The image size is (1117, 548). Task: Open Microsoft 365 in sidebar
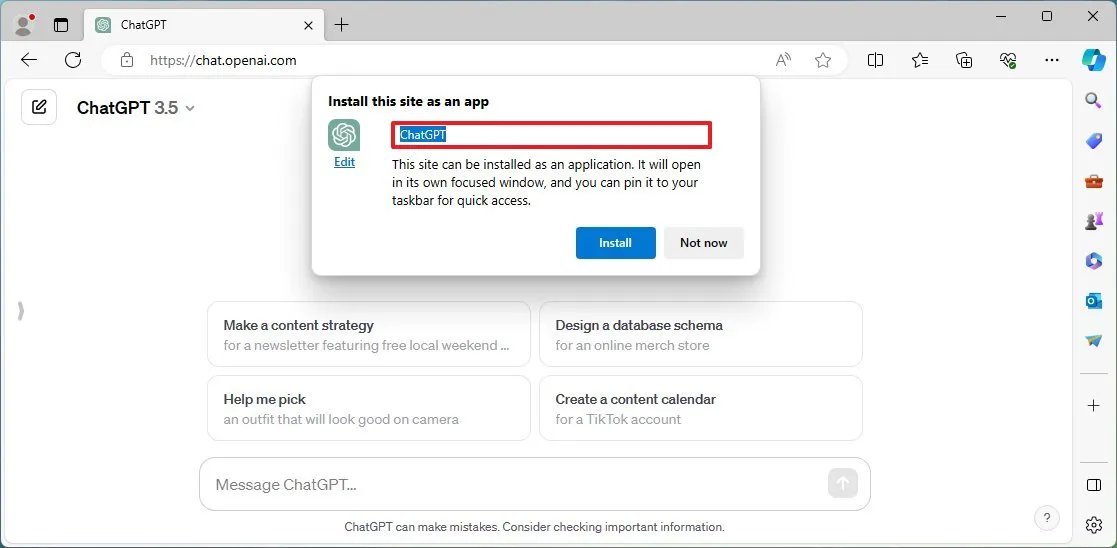(1093, 262)
